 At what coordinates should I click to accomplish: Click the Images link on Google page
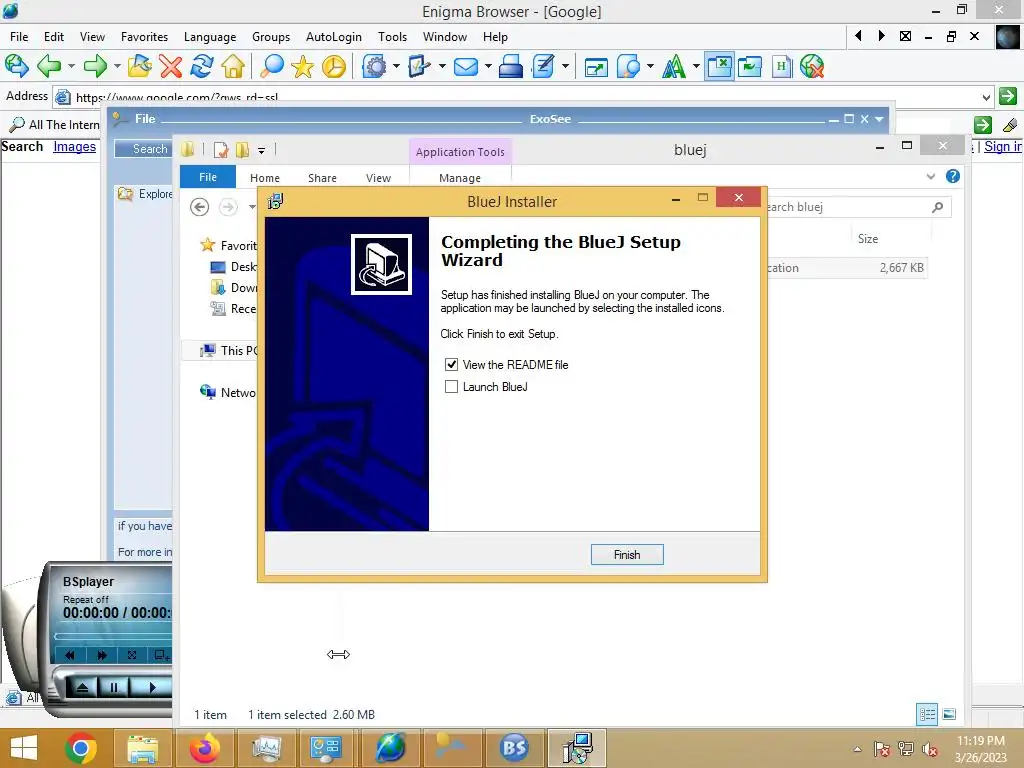[x=74, y=146]
